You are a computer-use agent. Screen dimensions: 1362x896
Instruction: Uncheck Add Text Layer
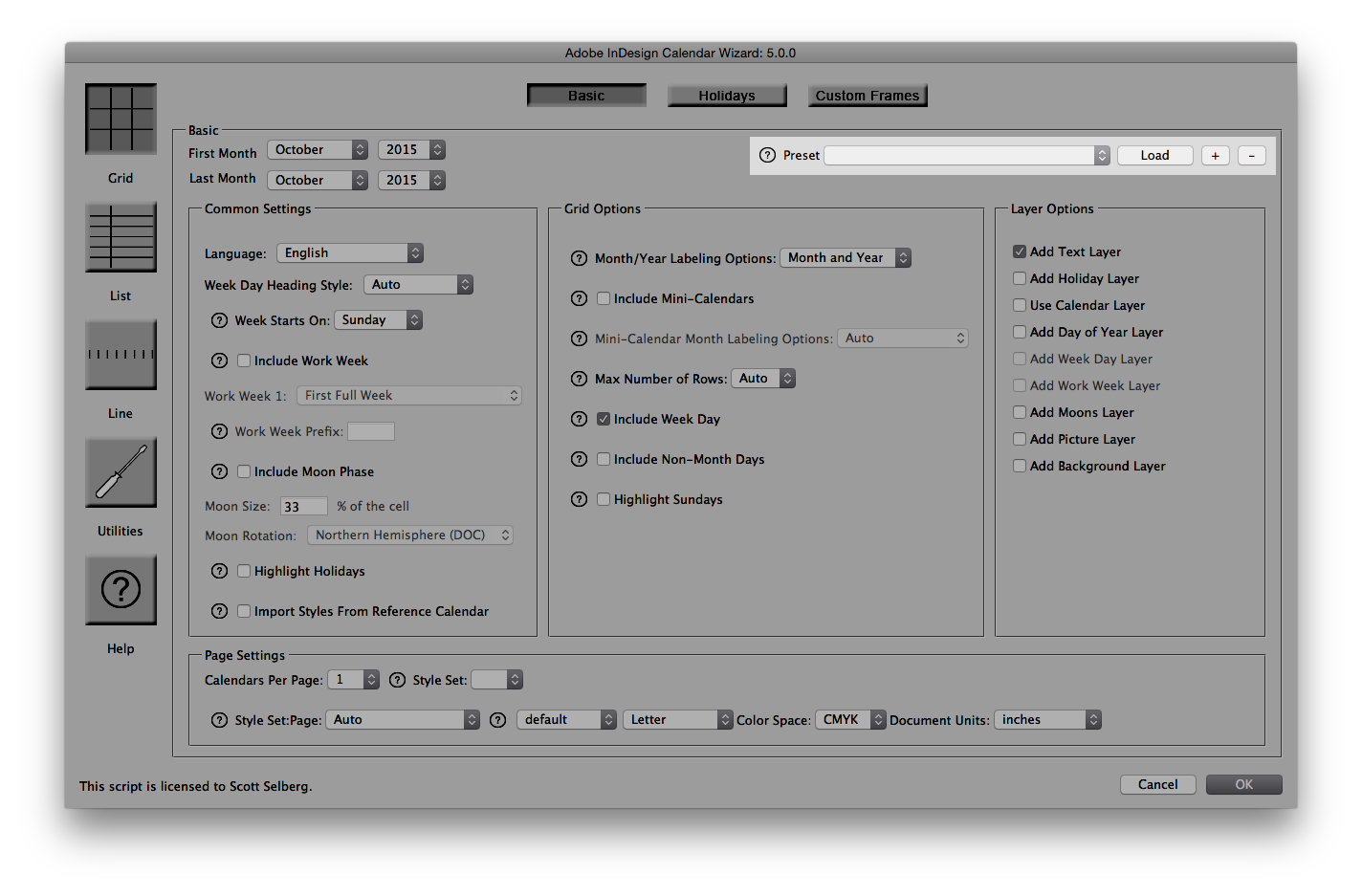1020,251
